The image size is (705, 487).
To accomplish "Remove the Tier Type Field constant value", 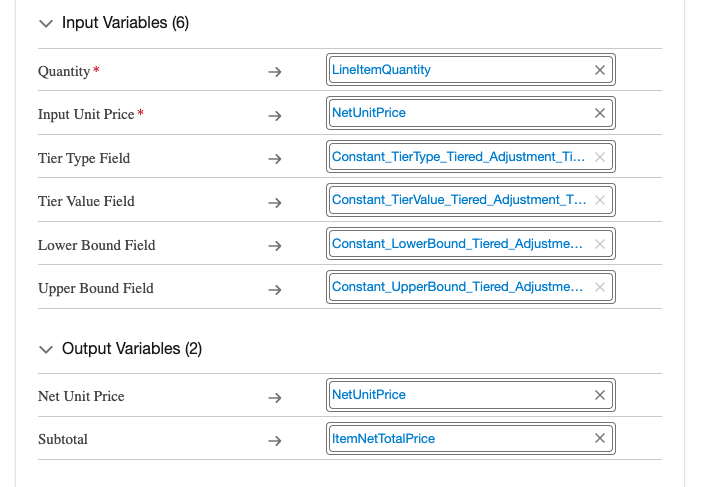I will pyautogui.click(x=600, y=157).
